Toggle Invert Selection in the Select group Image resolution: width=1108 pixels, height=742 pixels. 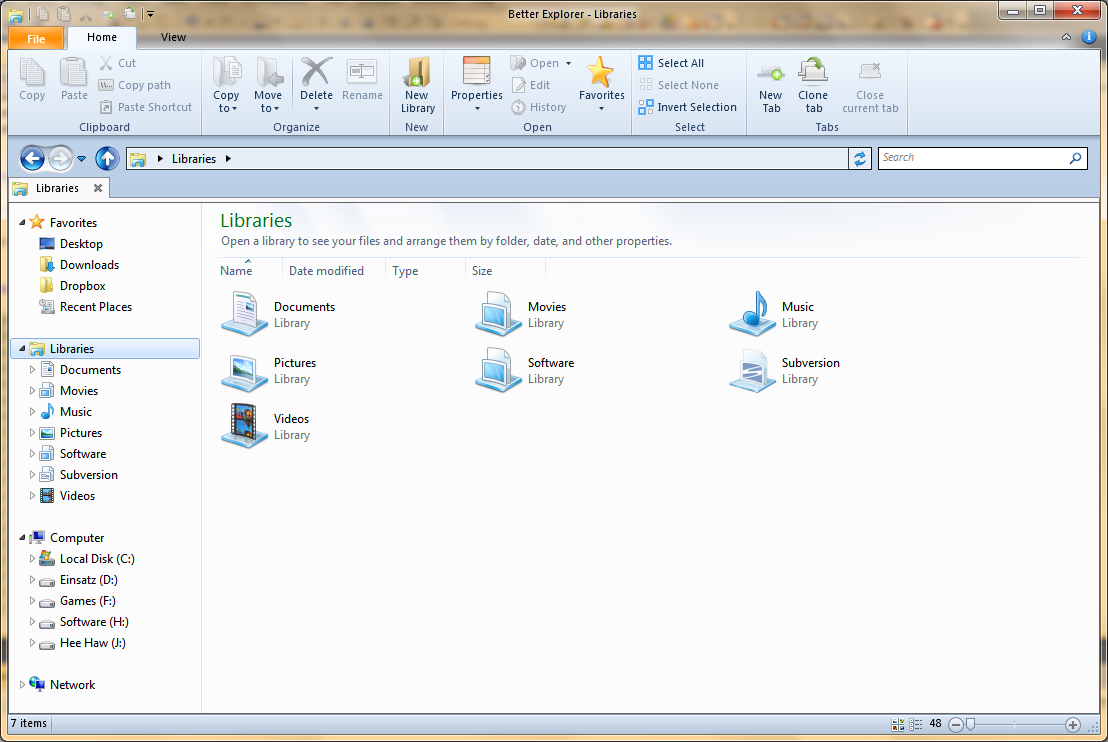[x=688, y=107]
